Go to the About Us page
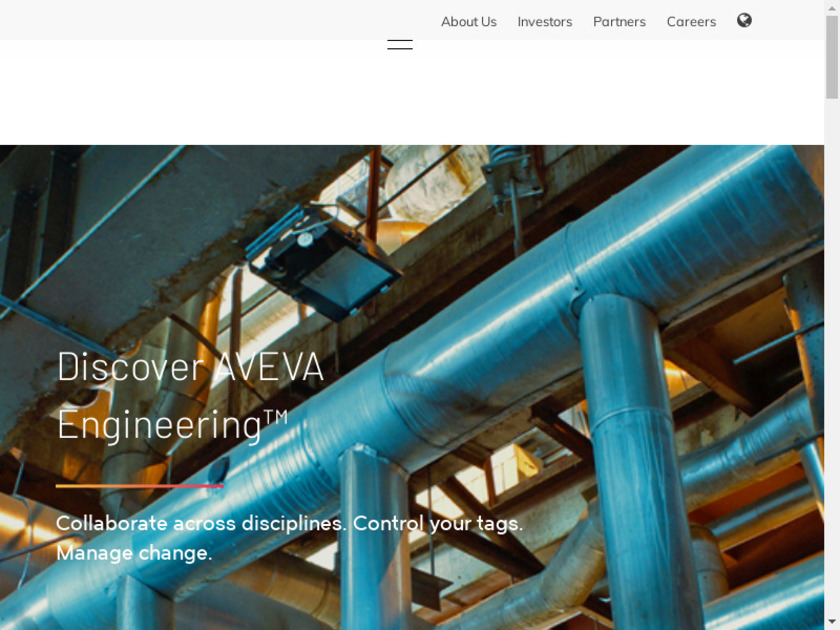This screenshot has height=630, width=840. (x=469, y=22)
